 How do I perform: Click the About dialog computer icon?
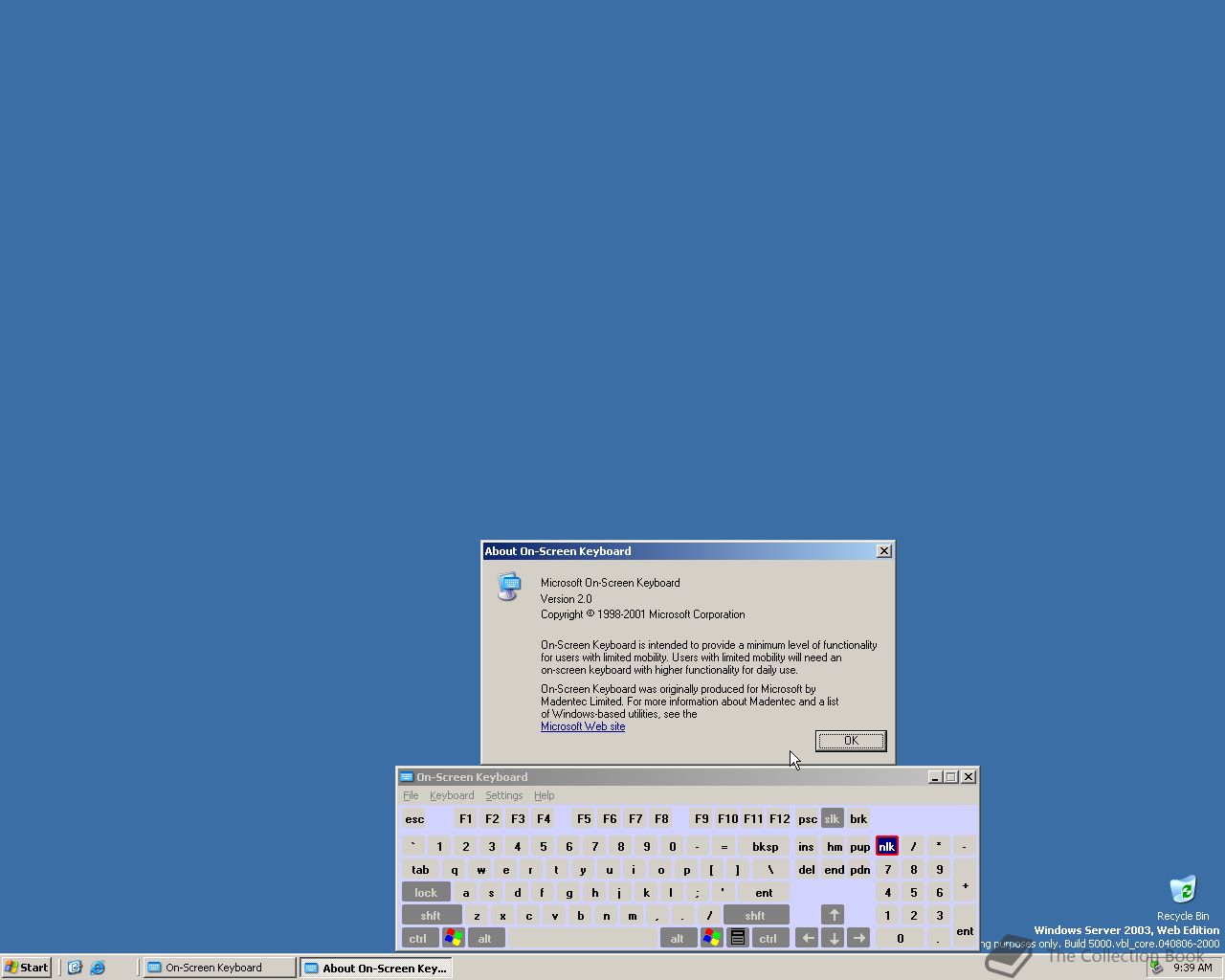coord(509,587)
